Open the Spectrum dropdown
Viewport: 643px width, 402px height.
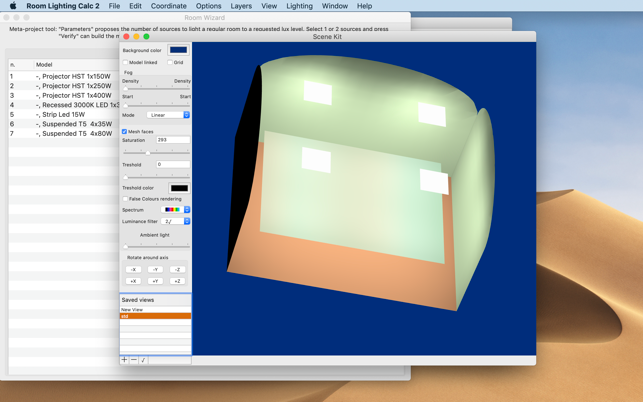click(x=176, y=210)
